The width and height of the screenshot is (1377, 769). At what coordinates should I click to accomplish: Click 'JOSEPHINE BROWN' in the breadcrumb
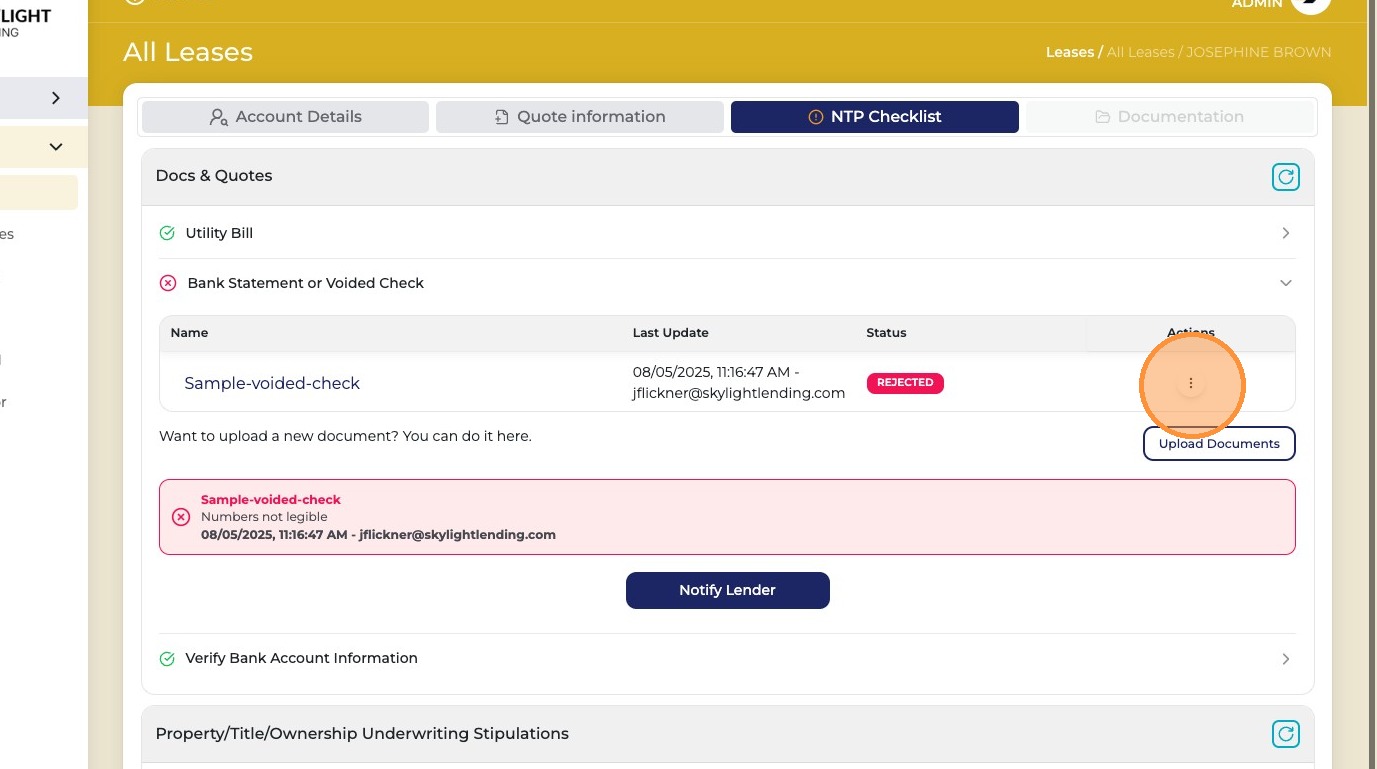[1259, 52]
